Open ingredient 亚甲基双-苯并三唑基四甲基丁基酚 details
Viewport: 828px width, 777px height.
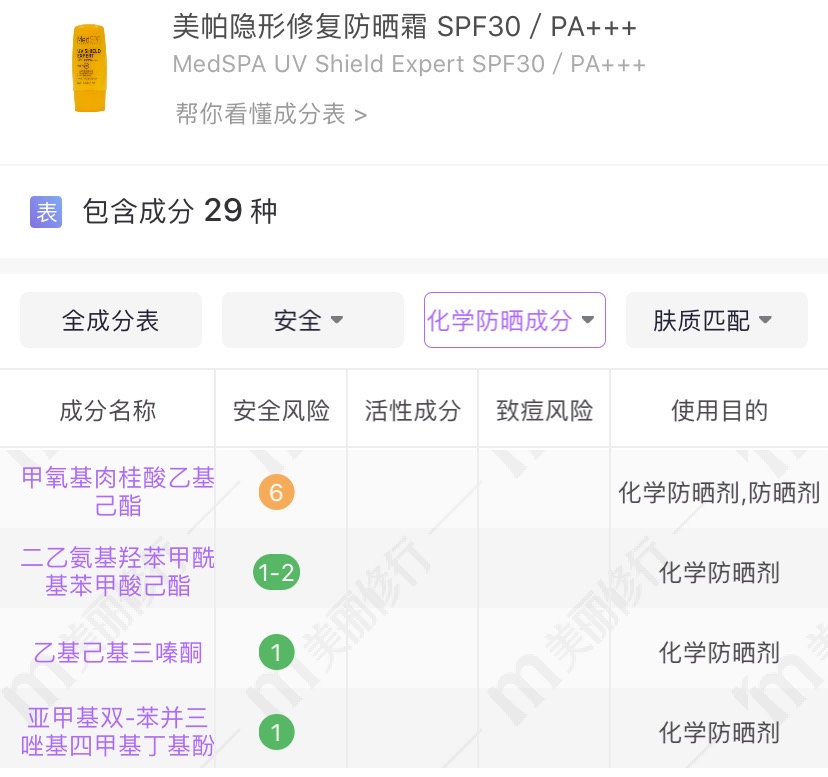[118, 732]
